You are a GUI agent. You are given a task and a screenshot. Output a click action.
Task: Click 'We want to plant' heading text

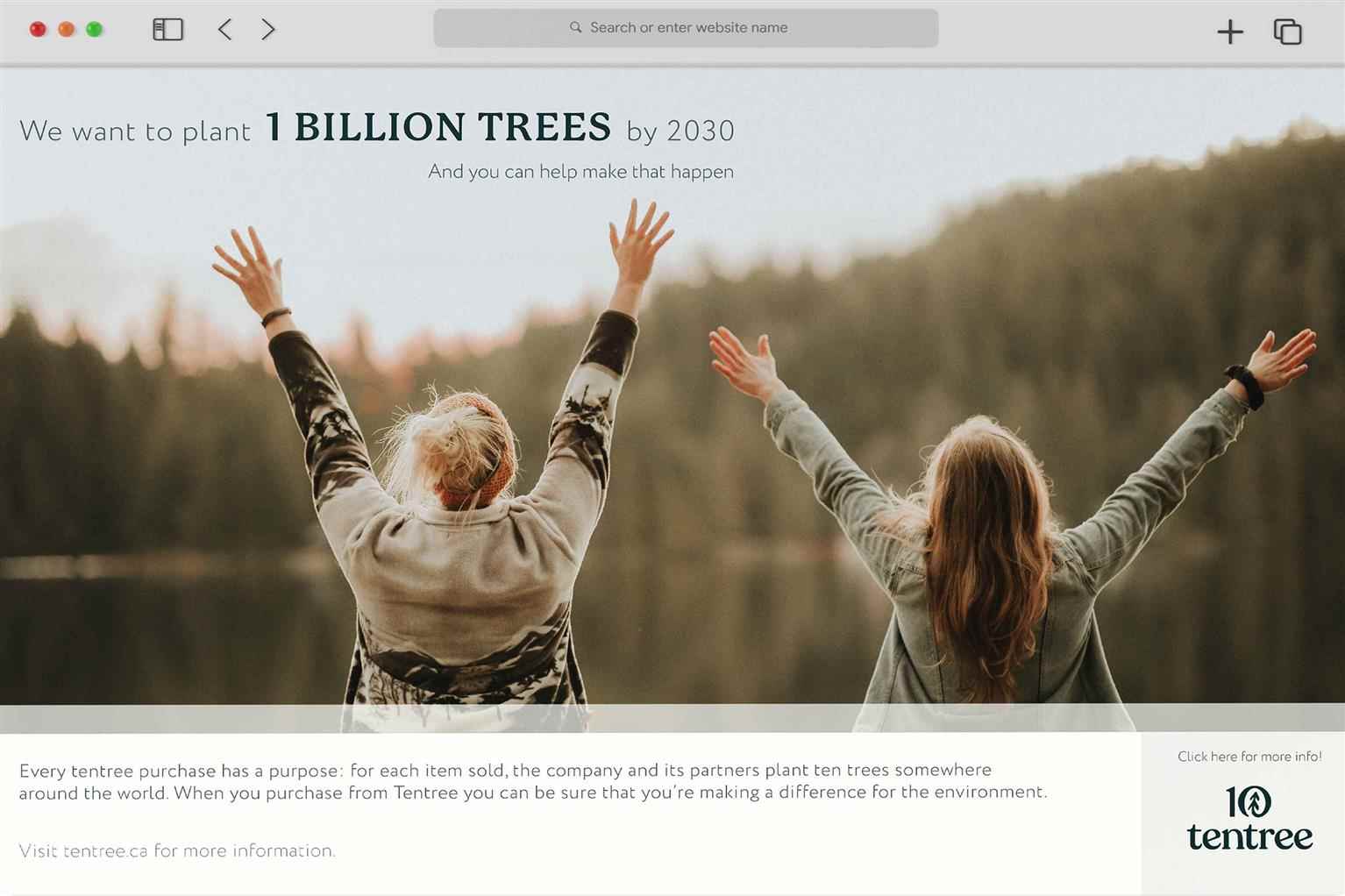[x=135, y=132]
